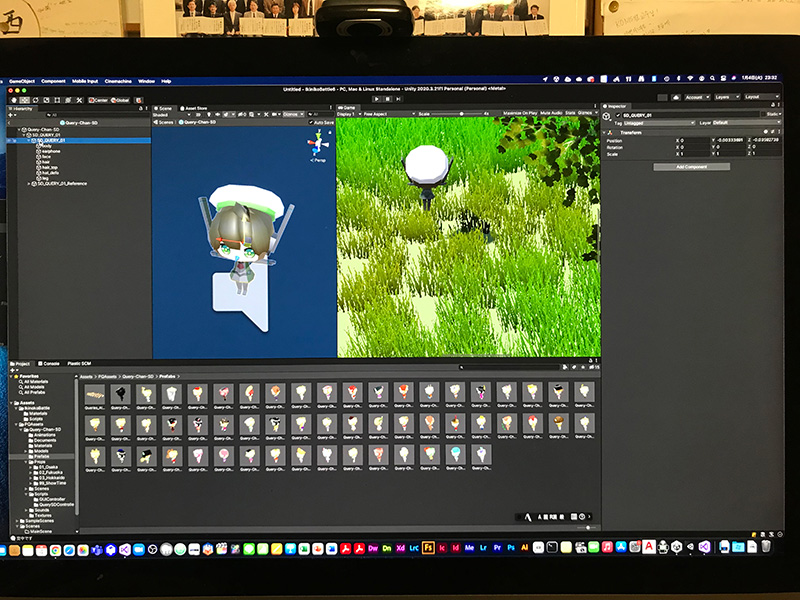Open the Display 1 dropdown
800x600 pixels.
pos(349,114)
